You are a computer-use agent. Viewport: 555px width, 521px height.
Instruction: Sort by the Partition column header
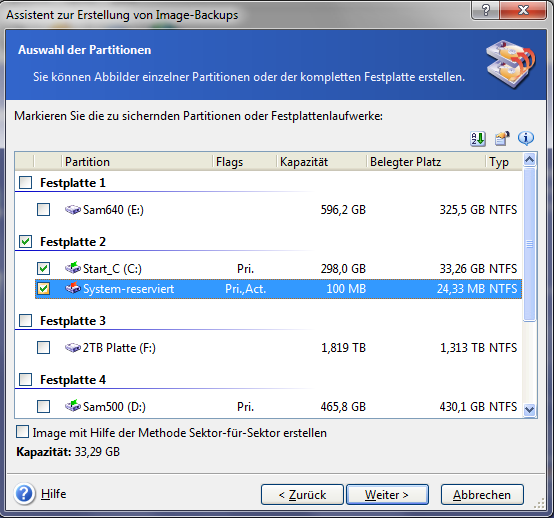click(137, 162)
